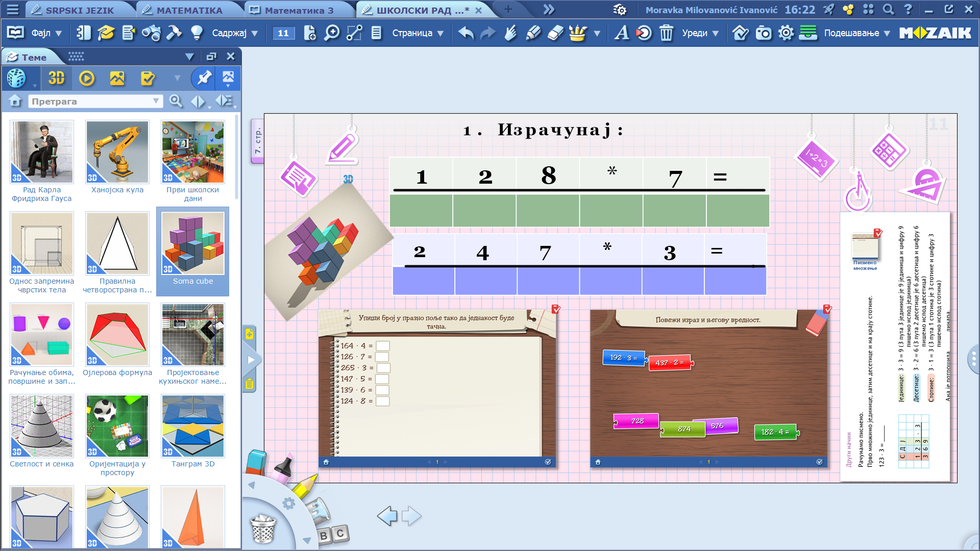
Task: Click the 7. стр. page tab
Action: tap(258, 141)
